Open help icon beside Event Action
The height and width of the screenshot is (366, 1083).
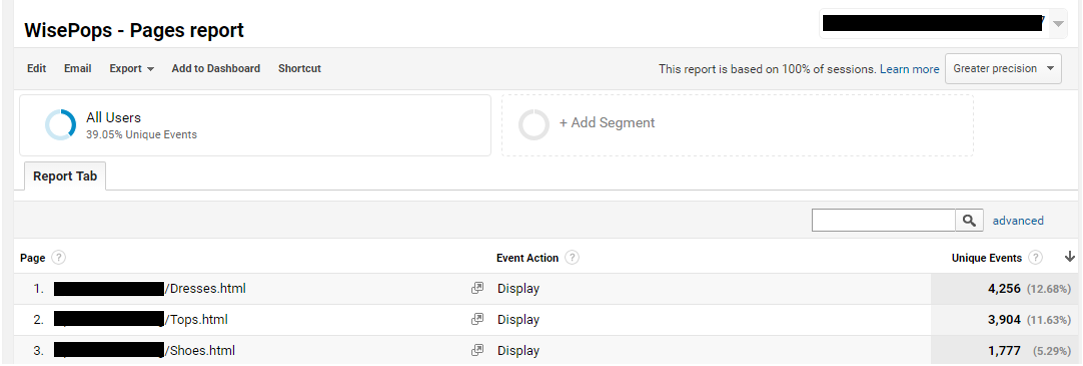click(x=572, y=258)
